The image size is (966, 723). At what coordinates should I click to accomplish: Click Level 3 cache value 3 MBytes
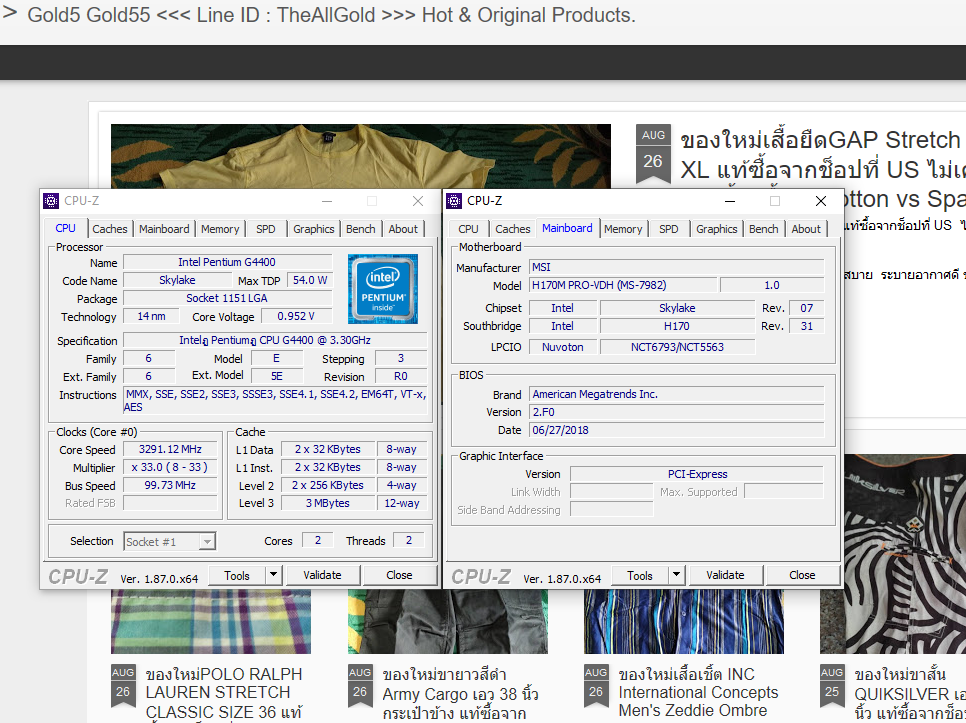(x=328, y=503)
